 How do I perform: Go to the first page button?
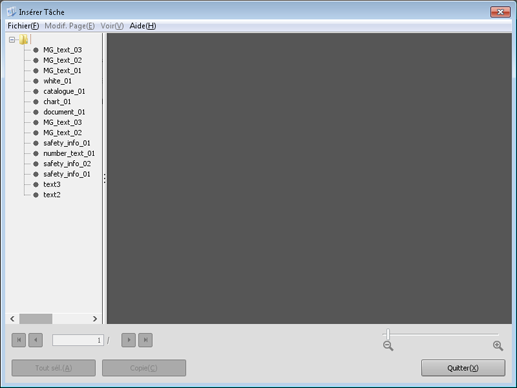click(19, 340)
